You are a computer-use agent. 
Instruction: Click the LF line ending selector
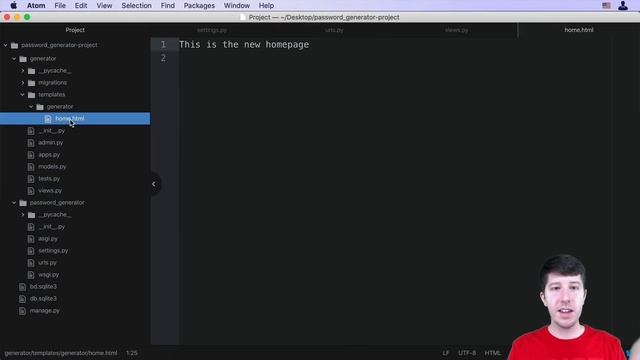[x=446, y=353]
